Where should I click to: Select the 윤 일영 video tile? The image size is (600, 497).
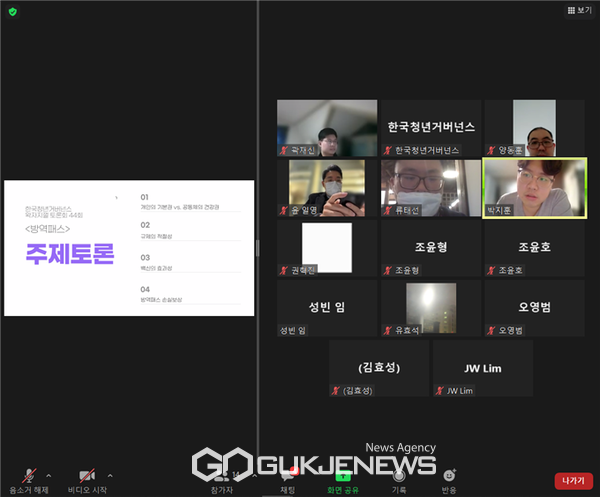point(327,188)
